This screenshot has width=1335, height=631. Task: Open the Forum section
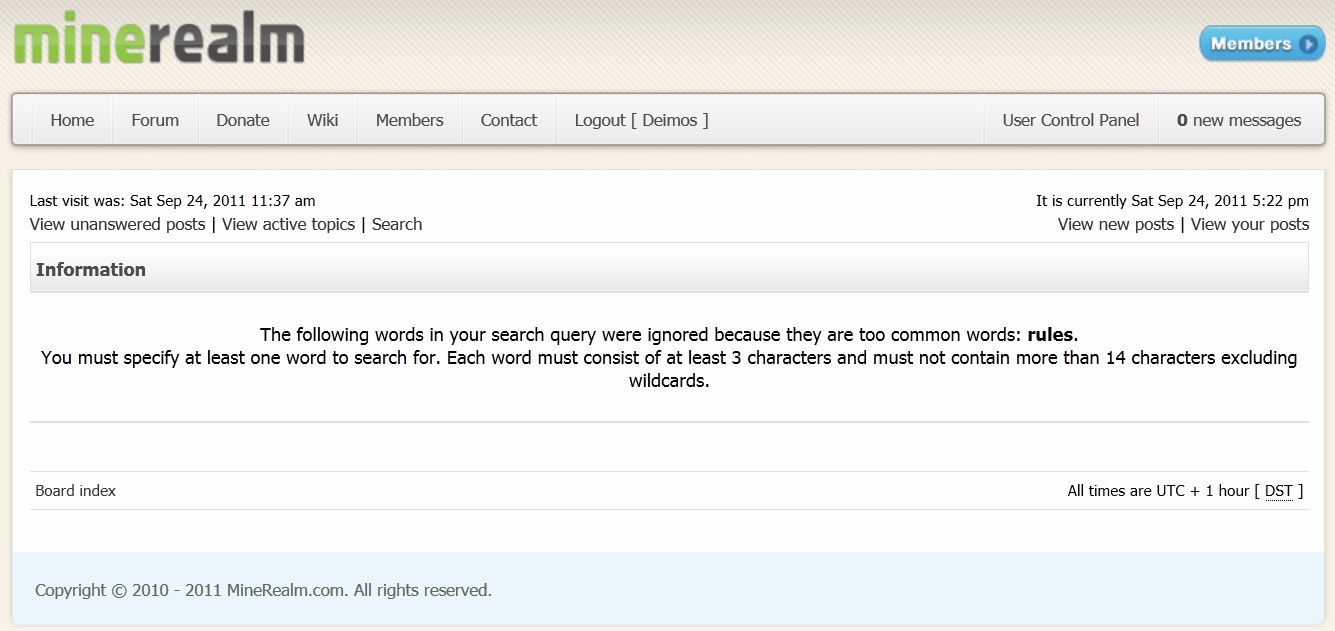coord(155,120)
